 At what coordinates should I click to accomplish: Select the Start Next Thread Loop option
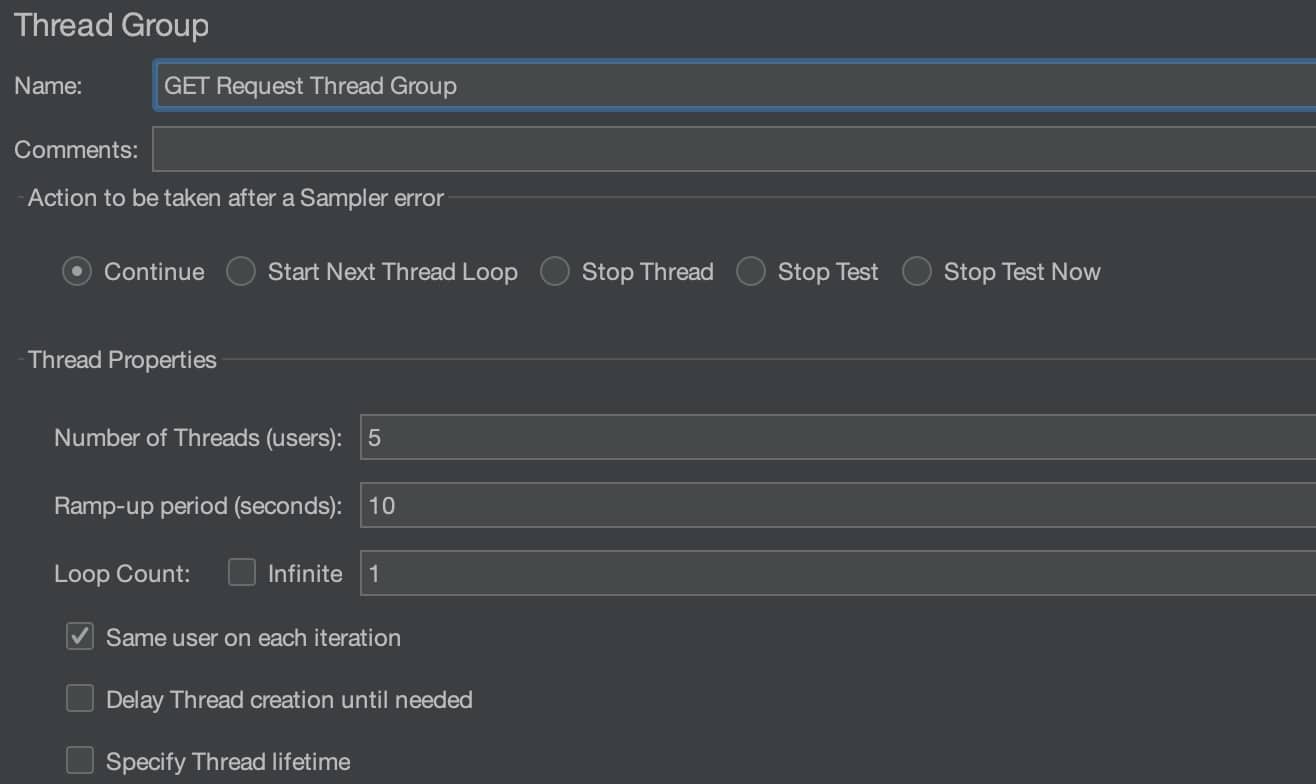(240, 271)
